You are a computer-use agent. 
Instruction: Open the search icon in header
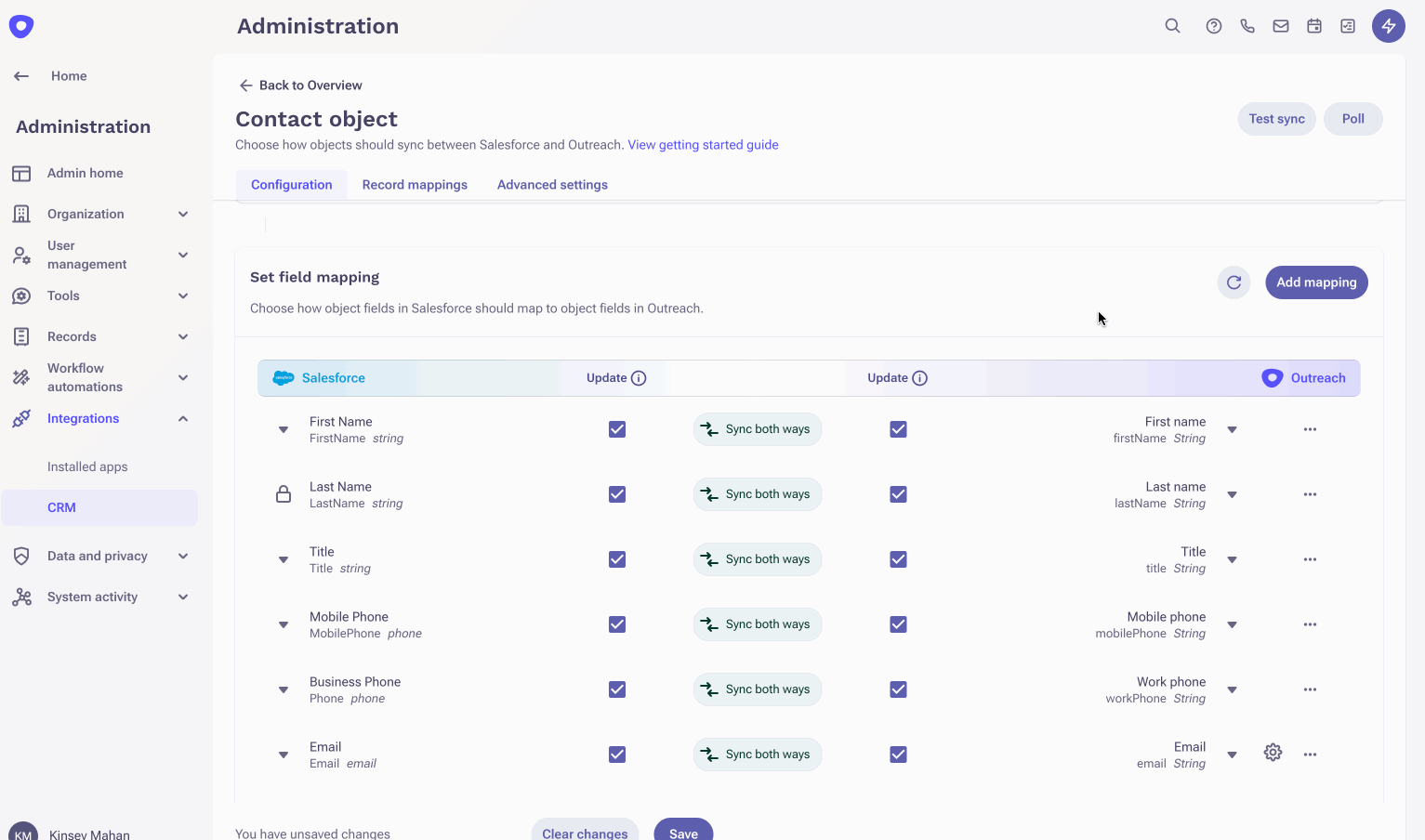(x=1173, y=26)
